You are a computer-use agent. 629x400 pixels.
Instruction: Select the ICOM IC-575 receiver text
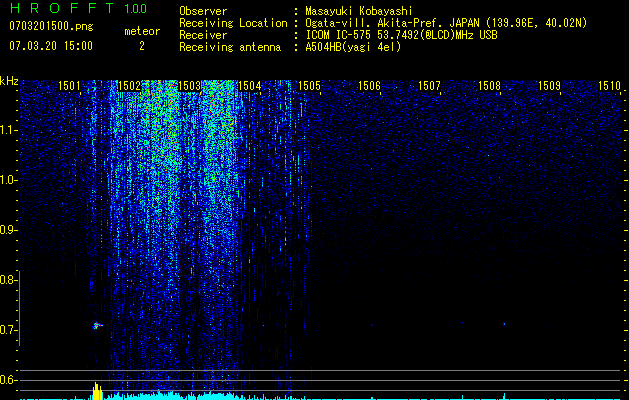[401, 35]
